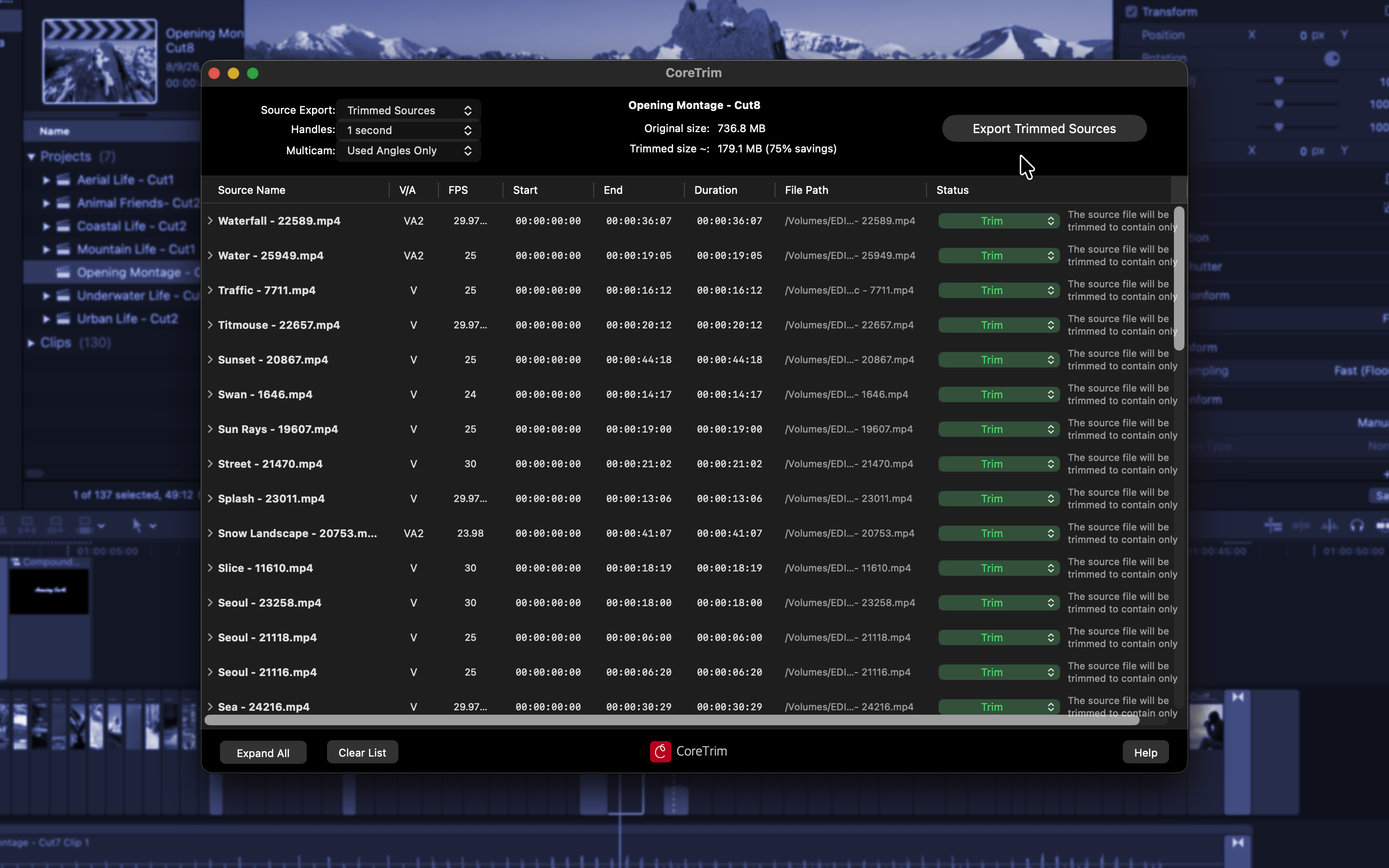This screenshot has width=1389, height=868.
Task: Expand the Waterfall - 22589.mp4 row
Action: 210,221
